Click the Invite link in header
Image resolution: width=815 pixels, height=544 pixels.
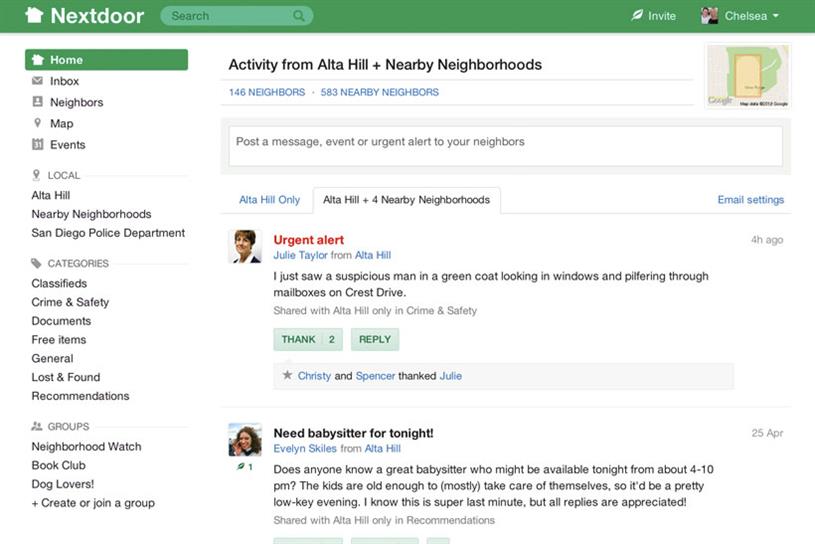662,16
